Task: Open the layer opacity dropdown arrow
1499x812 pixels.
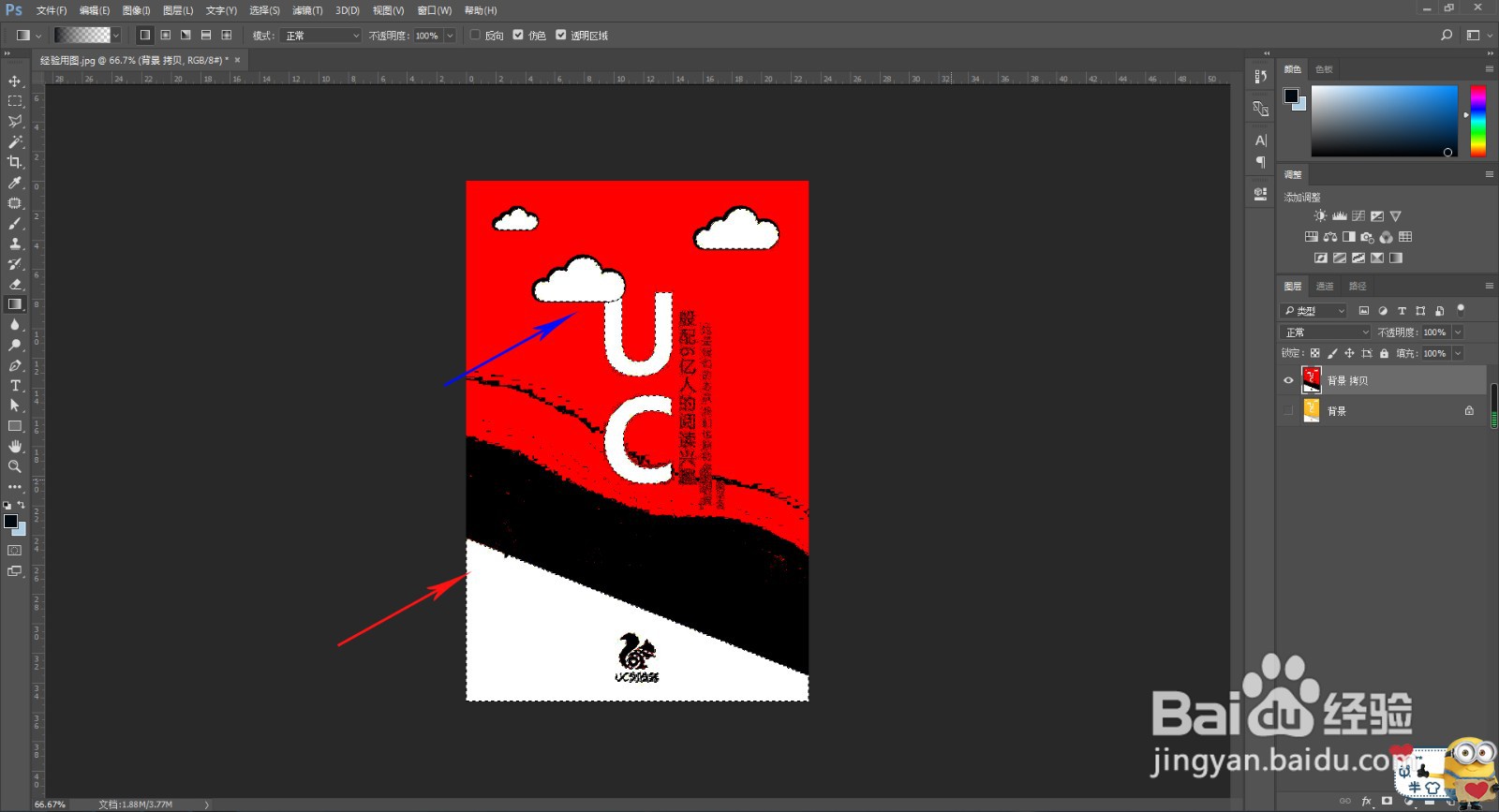Action: pos(1458,332)
